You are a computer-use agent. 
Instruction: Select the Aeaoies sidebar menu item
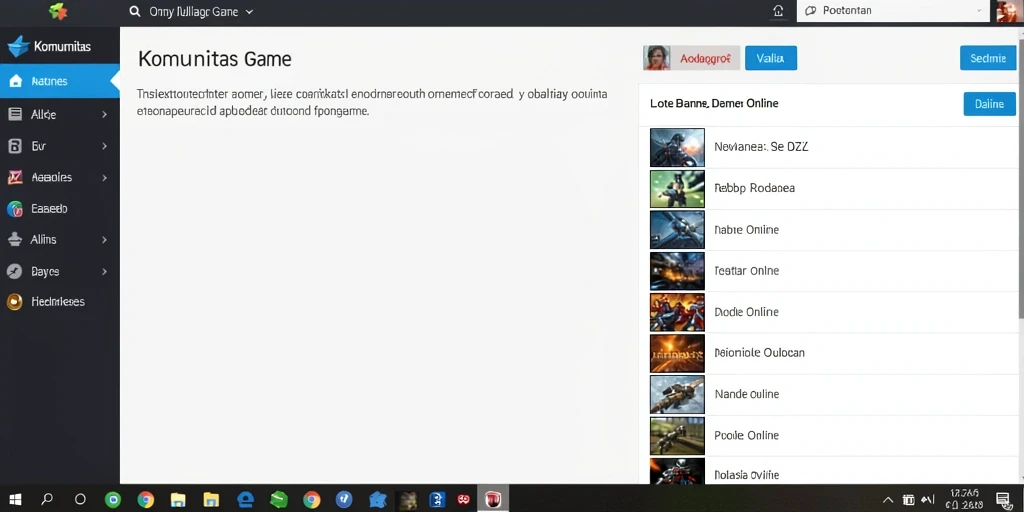tap(59, 177)
